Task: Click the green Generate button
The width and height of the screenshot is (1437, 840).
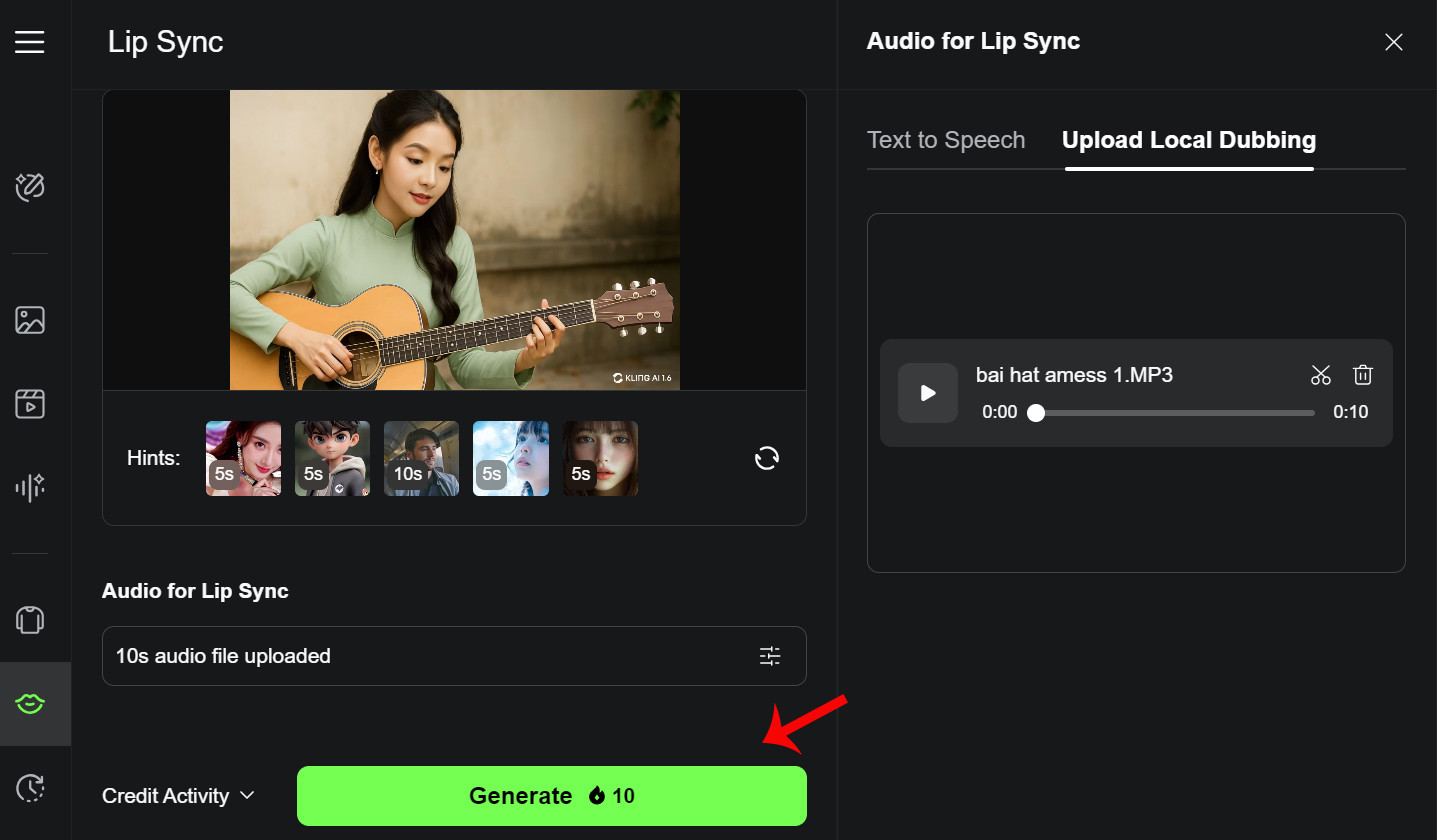Action: [551, 796]
